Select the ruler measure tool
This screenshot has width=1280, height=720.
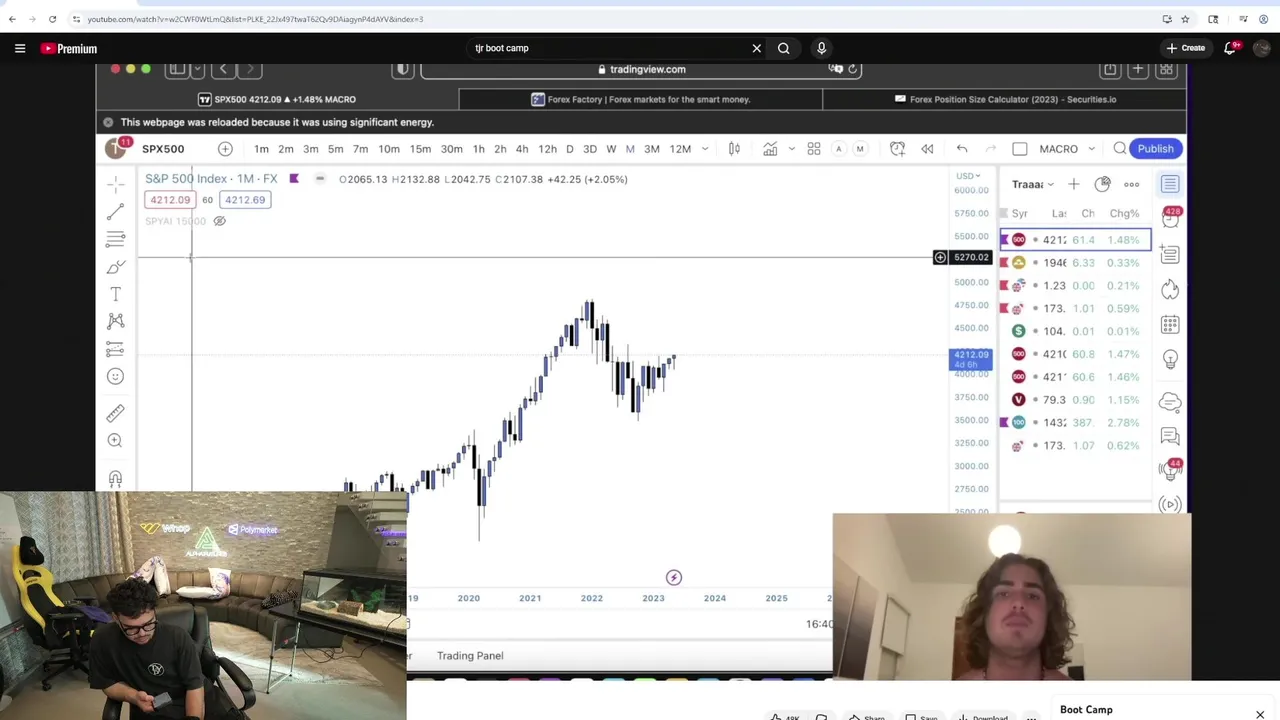click(115, 412)
